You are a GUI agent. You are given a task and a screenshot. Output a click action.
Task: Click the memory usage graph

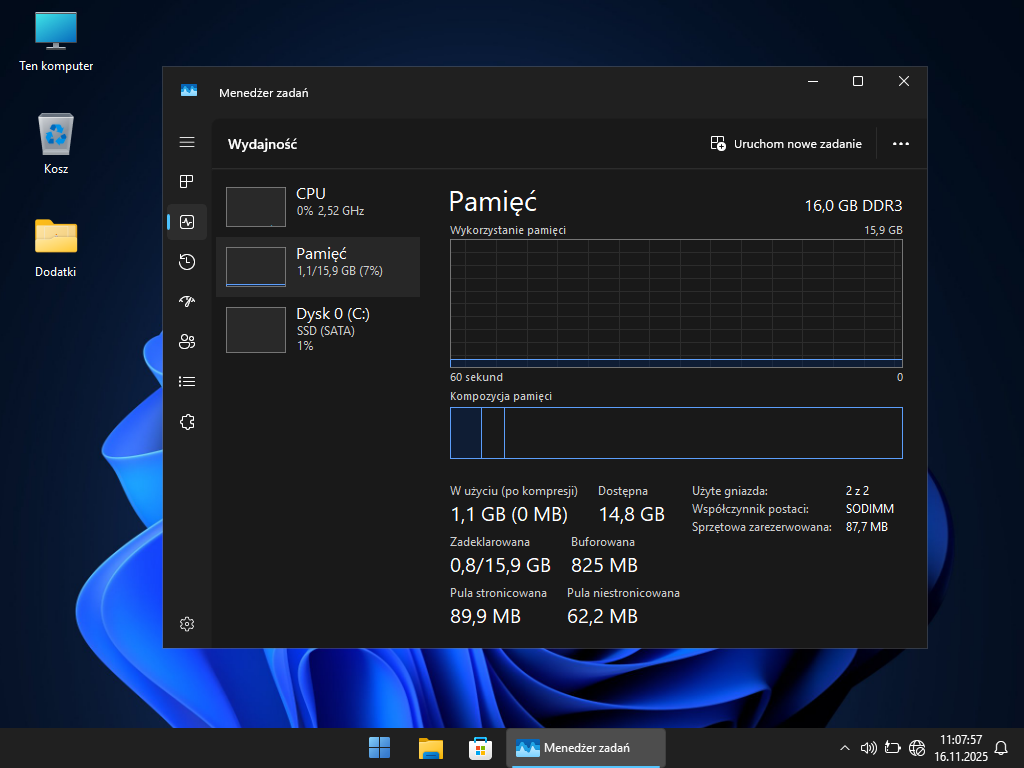pyautogui.click(x=676, y=303)
